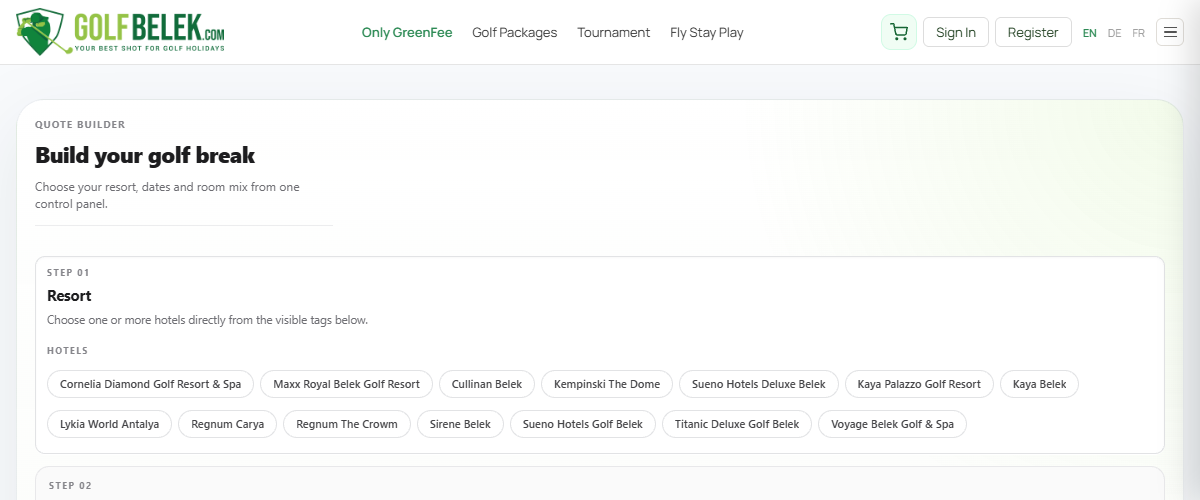The height and width of the screenshot is (500, 1200).
Task: Choose Titanic Deluxe Golf Belek tag
Action: [x=737, y=424]
